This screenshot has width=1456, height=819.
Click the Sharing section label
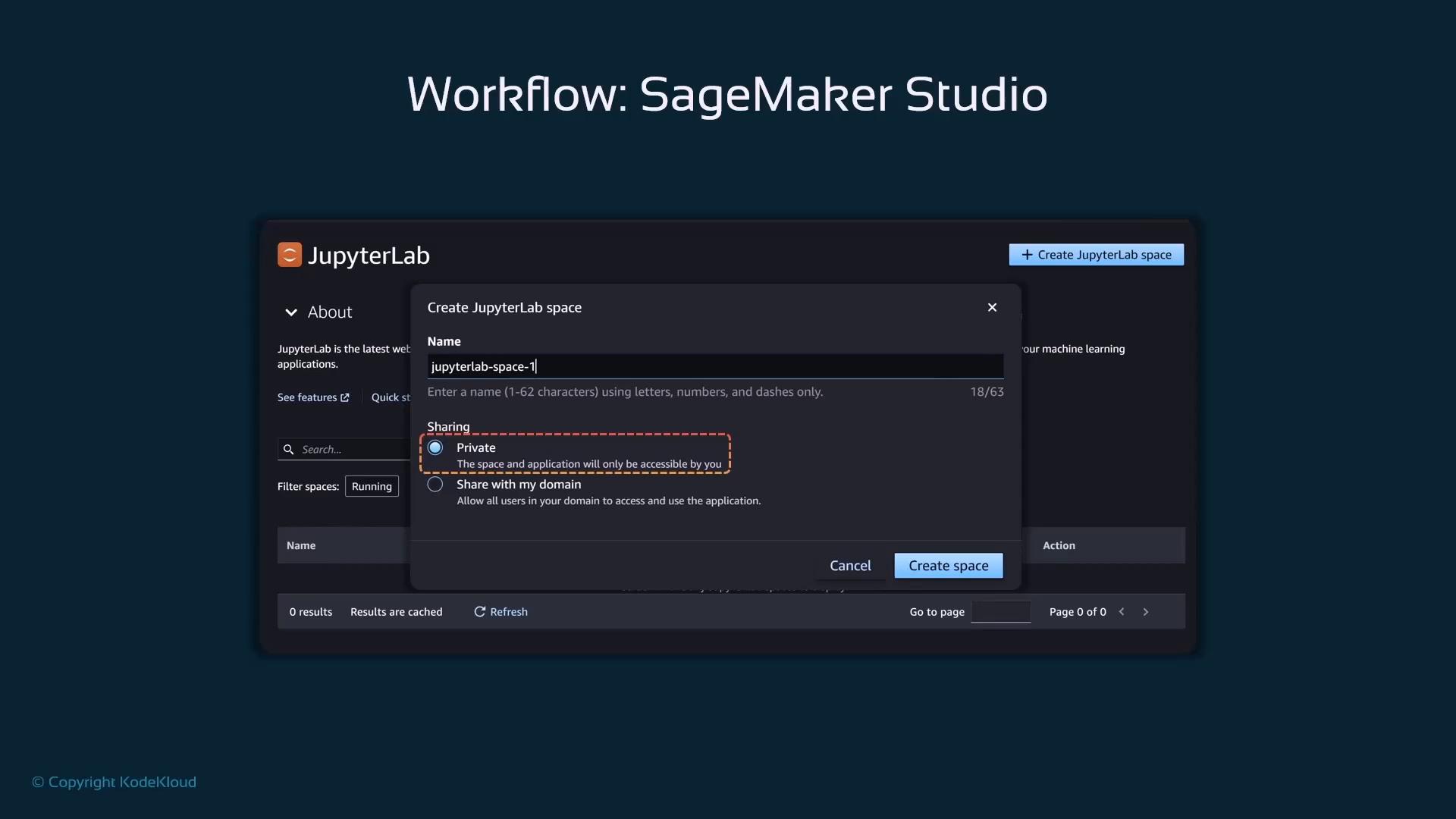point(448,427)
